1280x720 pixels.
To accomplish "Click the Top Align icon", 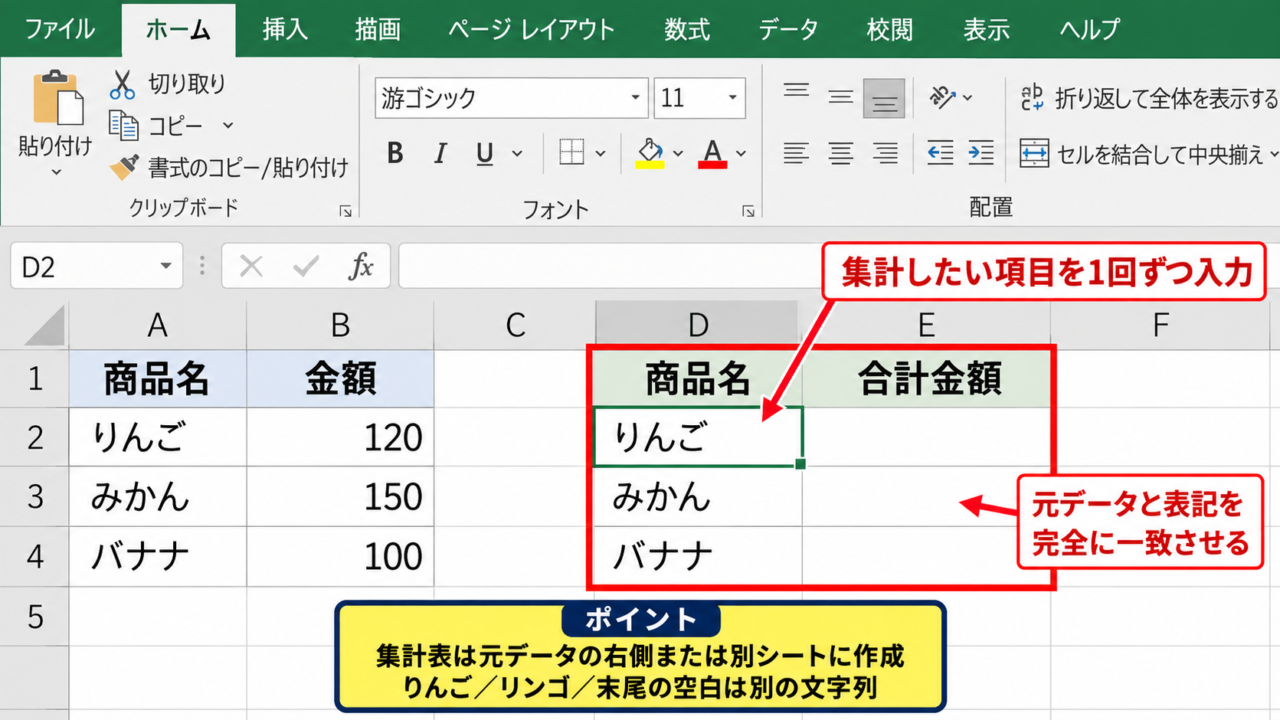I will (796, 93).
